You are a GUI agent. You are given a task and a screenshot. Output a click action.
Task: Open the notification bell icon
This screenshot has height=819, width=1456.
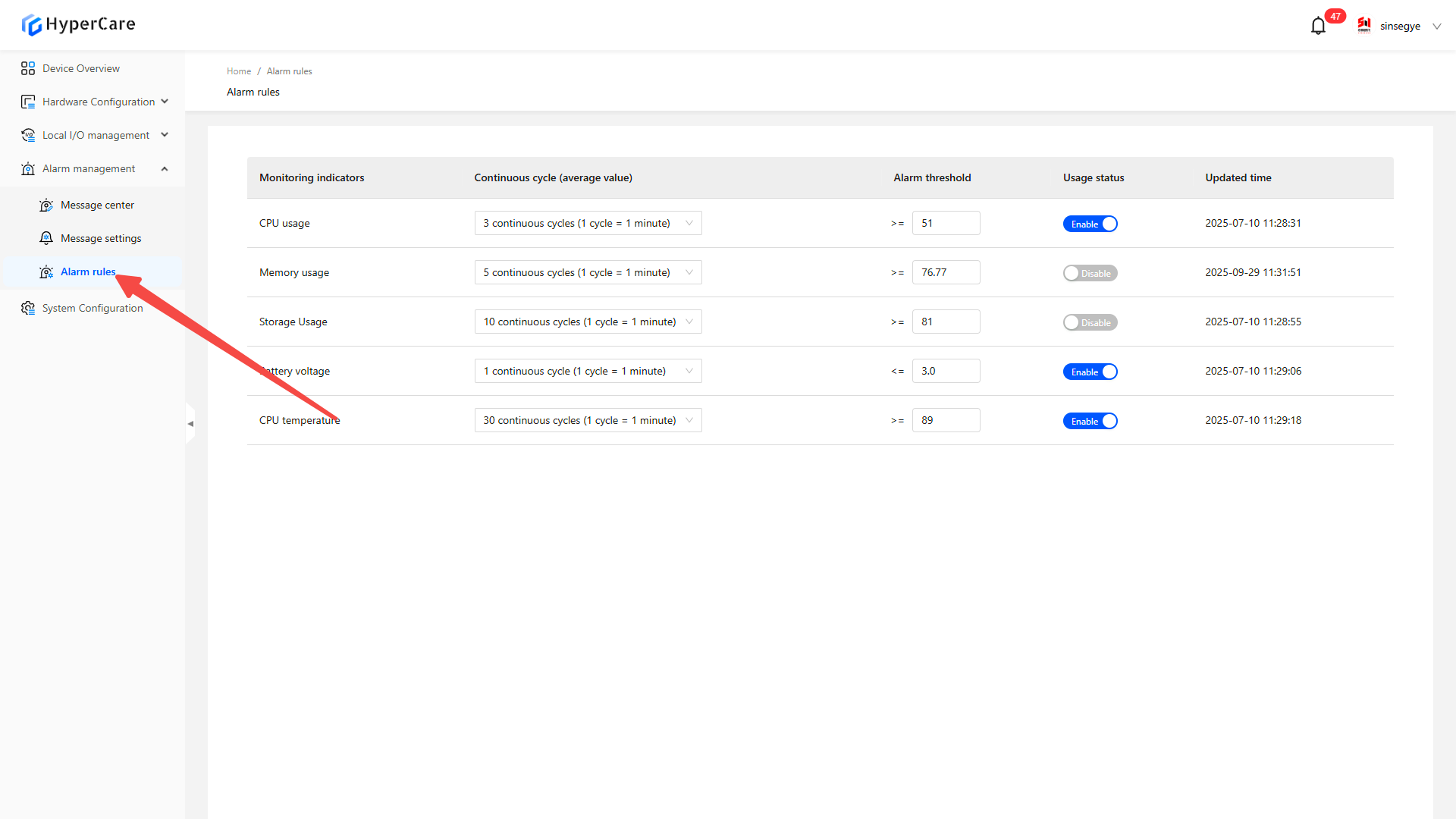[1318, 26]
